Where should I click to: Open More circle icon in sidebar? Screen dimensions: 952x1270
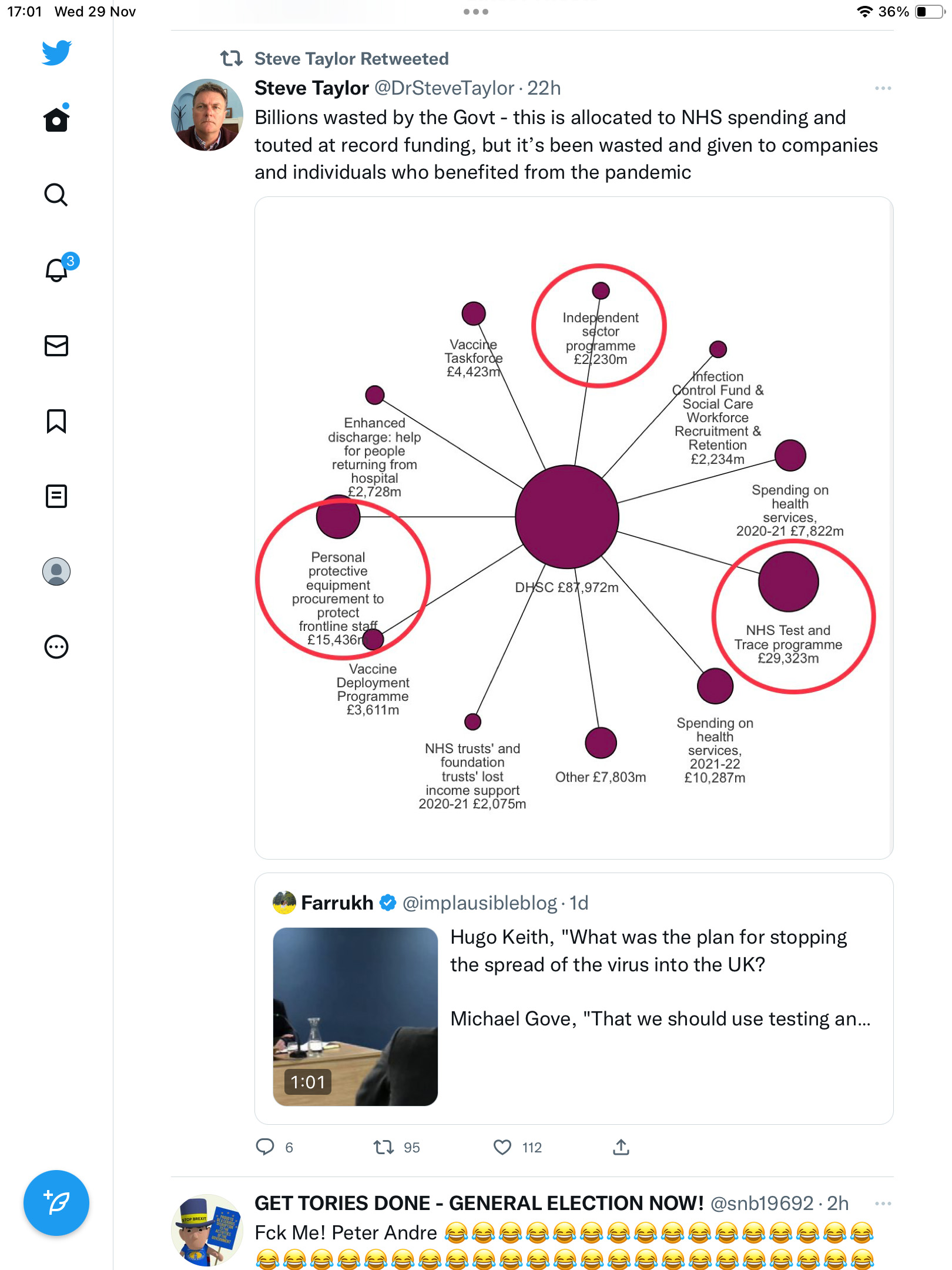pos(56,647)
